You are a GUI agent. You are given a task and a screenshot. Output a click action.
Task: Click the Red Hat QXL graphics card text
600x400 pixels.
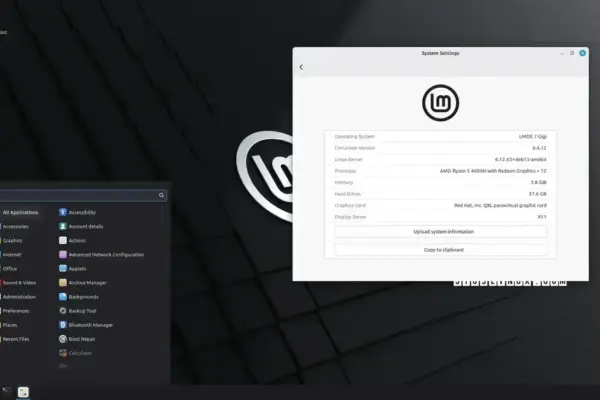pos(500,206)
